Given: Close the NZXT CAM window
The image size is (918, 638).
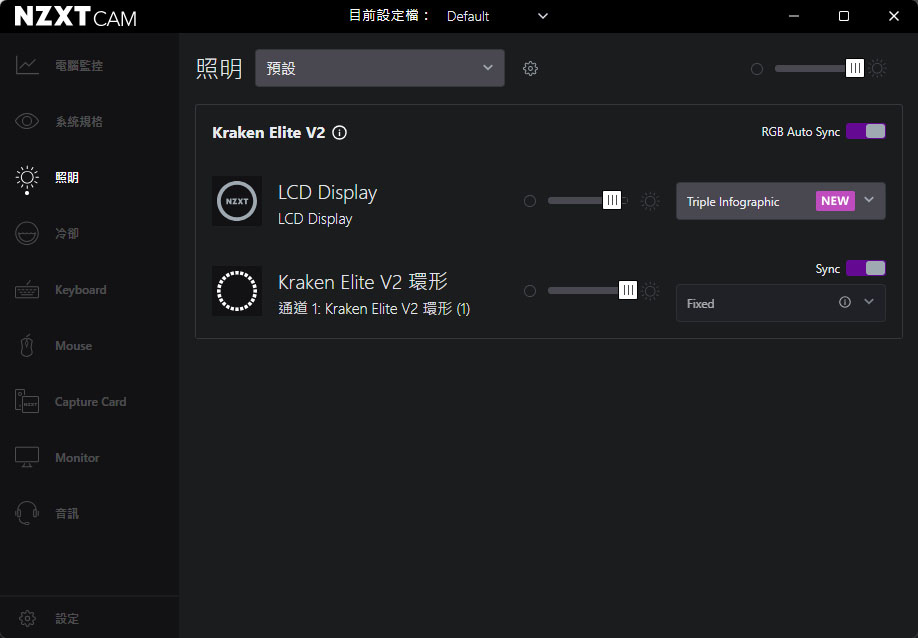Looking at the screenshot, I should click(x=893, y=16).
